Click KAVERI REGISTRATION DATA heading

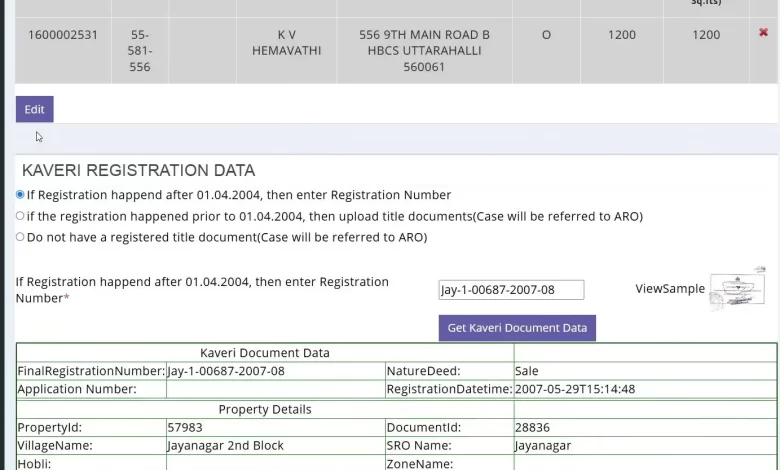coord(138,171)
